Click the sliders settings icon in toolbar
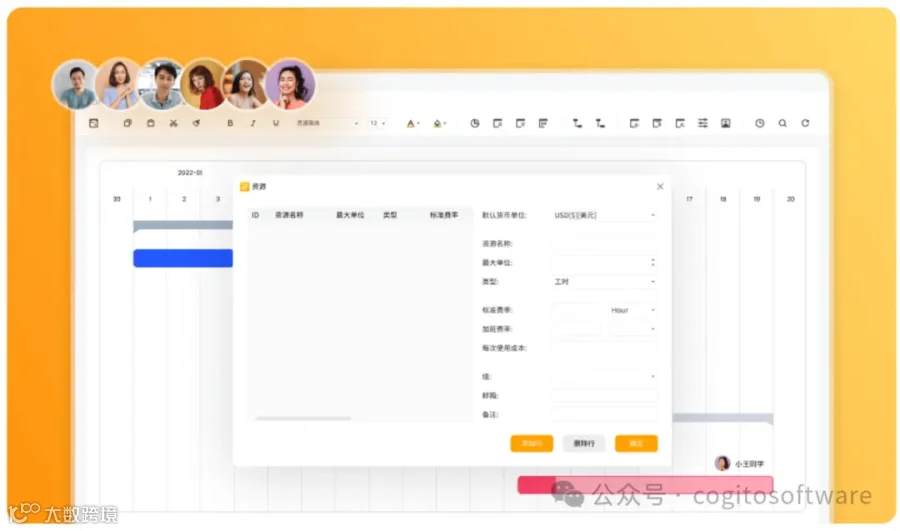 pos(703,123)
